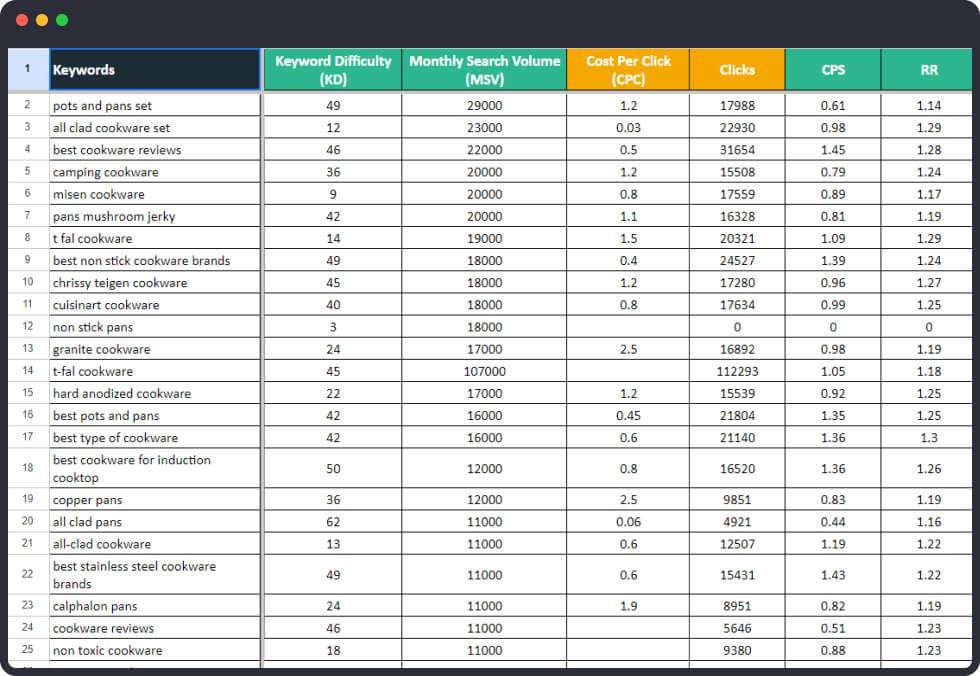Screen dimensions: 980x676
Task: Select the empty CPC cell for non stick pans
Action: tap(628, 327)
